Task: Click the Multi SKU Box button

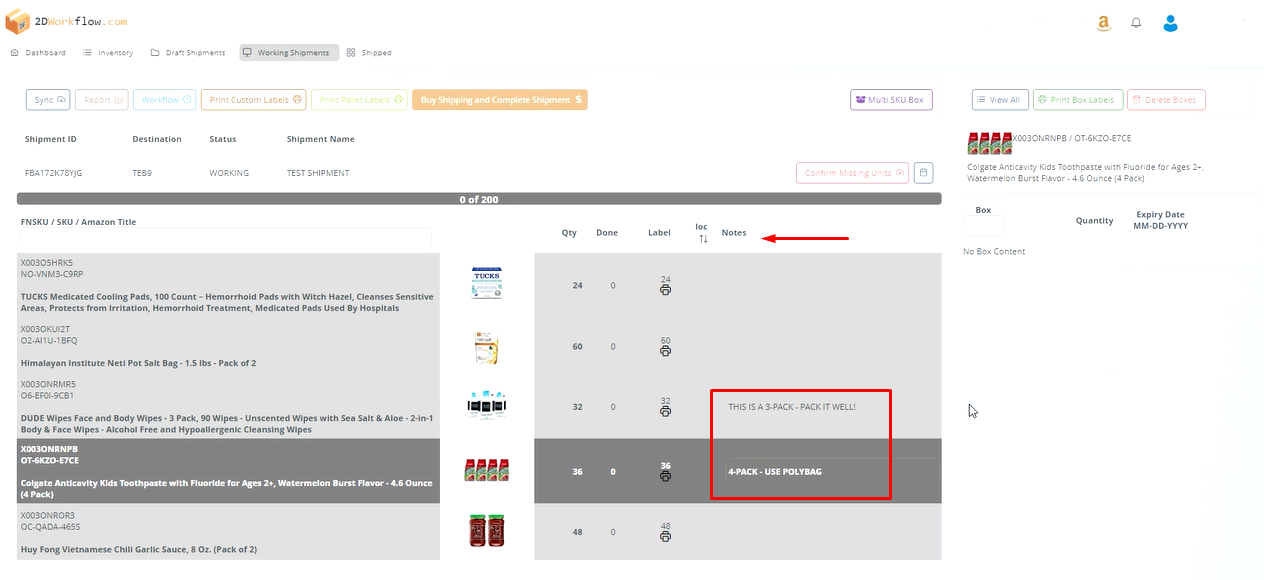Action: click(891, 100)
